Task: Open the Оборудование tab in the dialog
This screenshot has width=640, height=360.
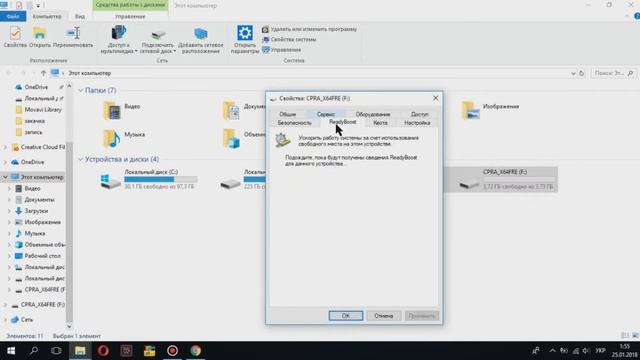Action: tap(373, 114)
